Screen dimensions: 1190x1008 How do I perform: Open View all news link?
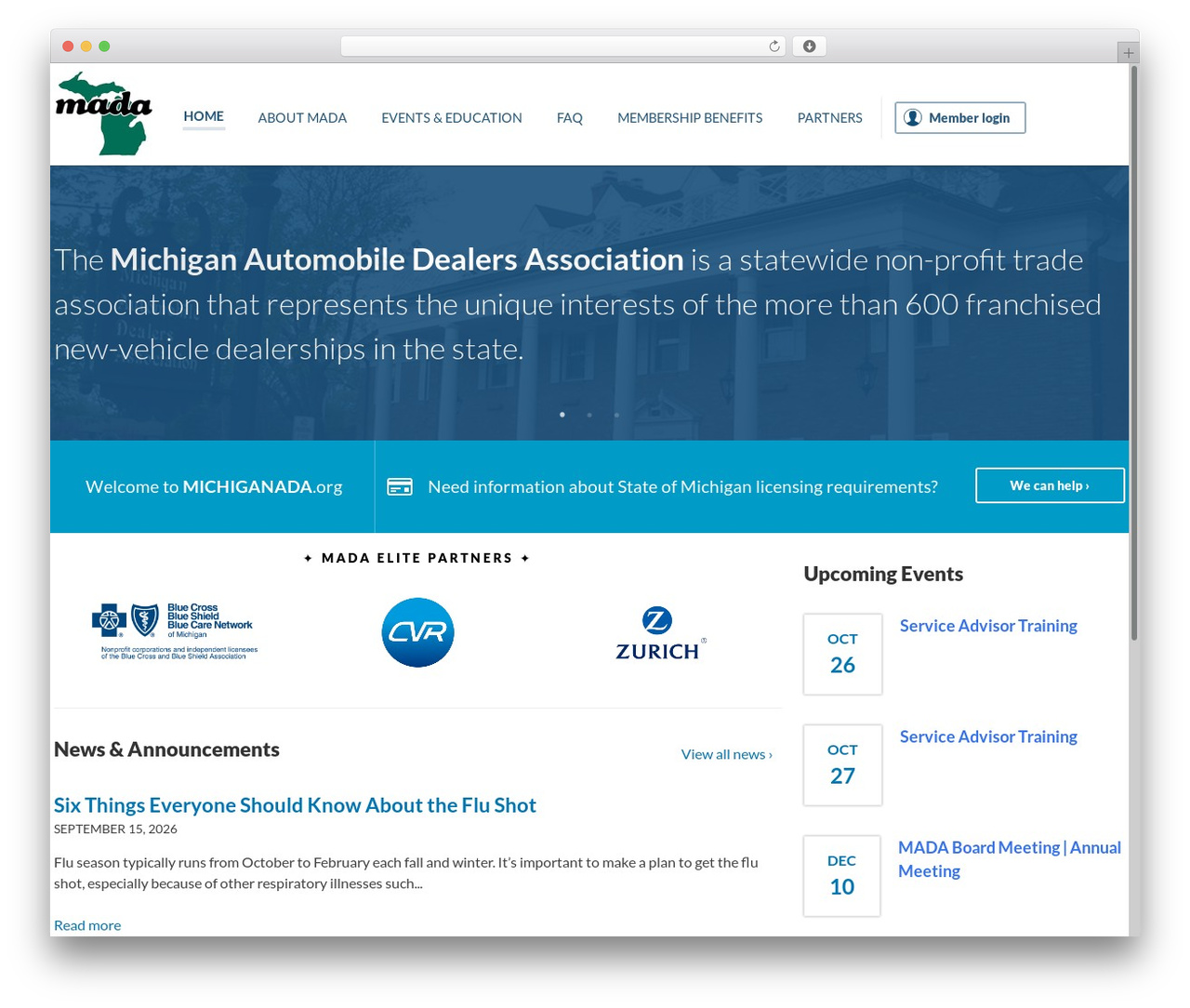[x=727, y=754]
